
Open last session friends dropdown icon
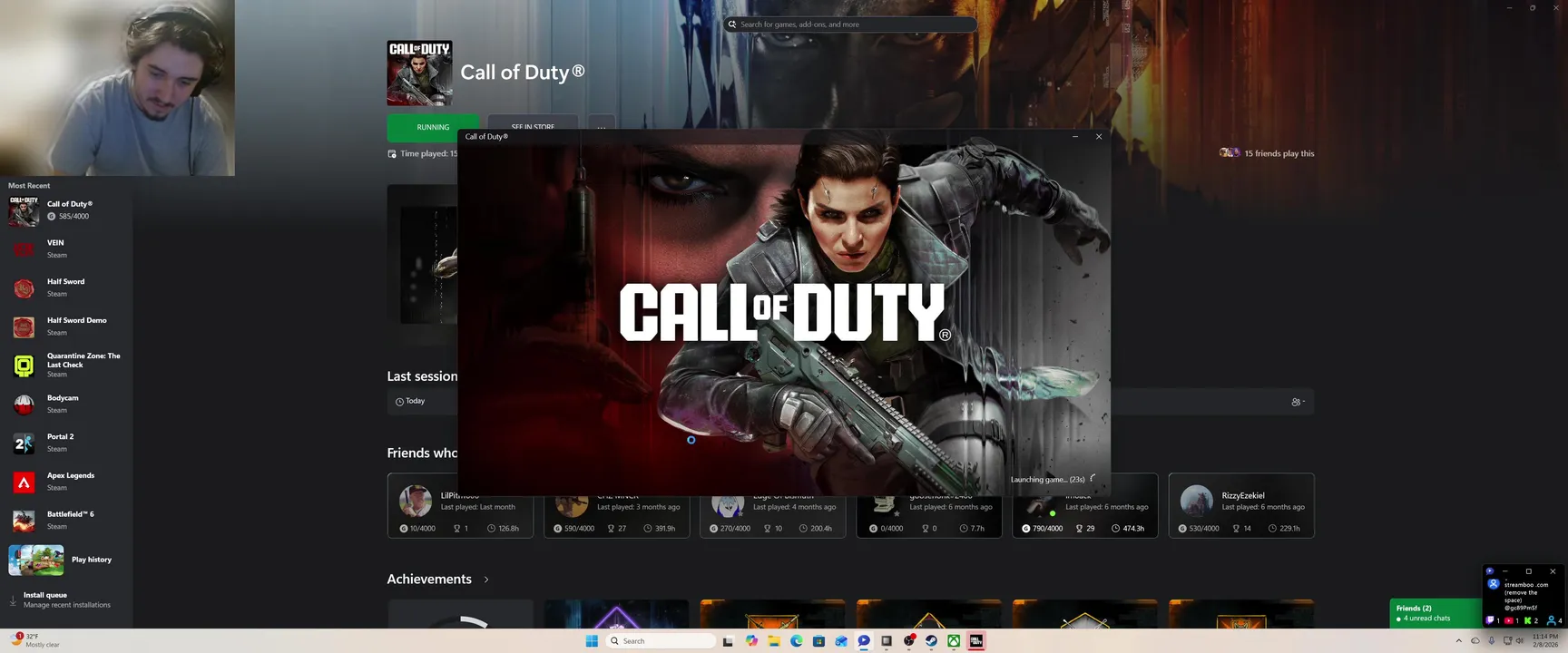click(x=1298, y=402)
